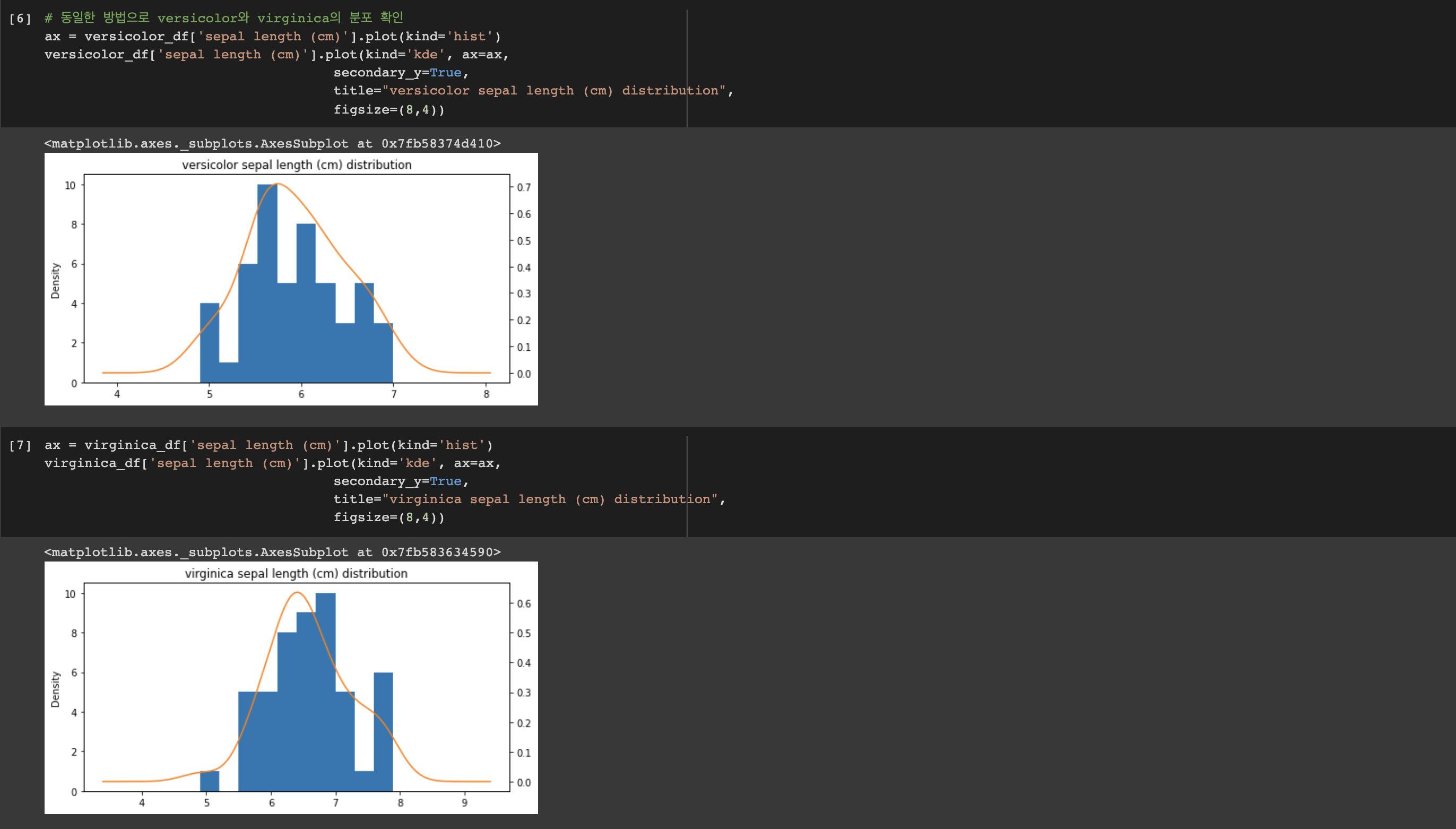
Task: Click the tallest bar in versicolor histogram
Action: click(267, 284)
